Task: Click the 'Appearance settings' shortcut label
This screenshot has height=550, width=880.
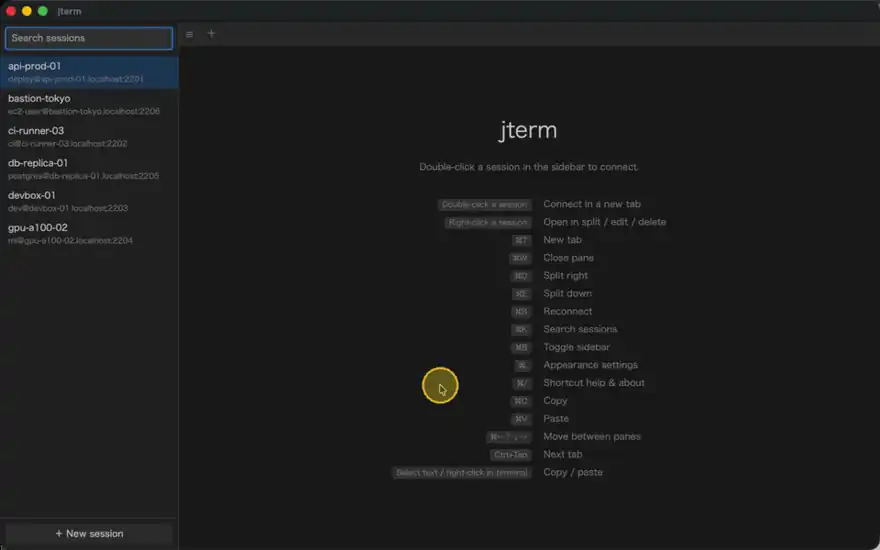Action: pyautogui.click(x=590, y=365)
